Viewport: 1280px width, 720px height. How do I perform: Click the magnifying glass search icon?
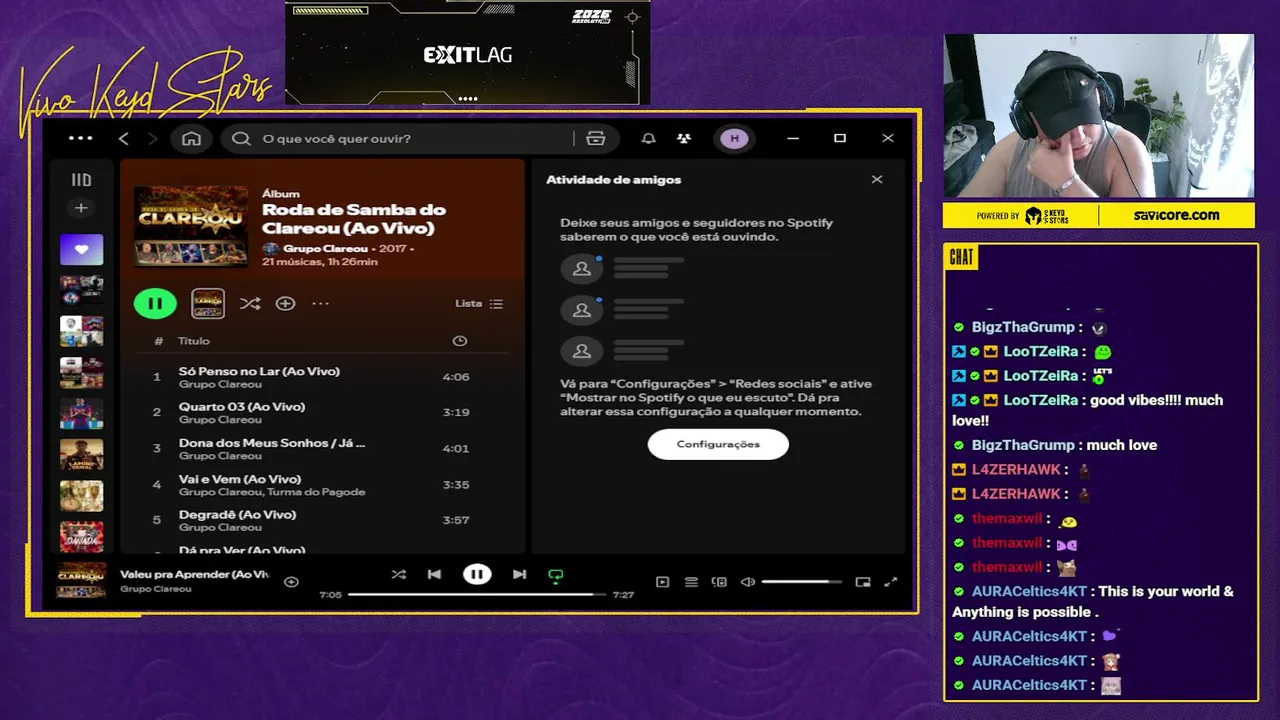(x=241, y=138)
